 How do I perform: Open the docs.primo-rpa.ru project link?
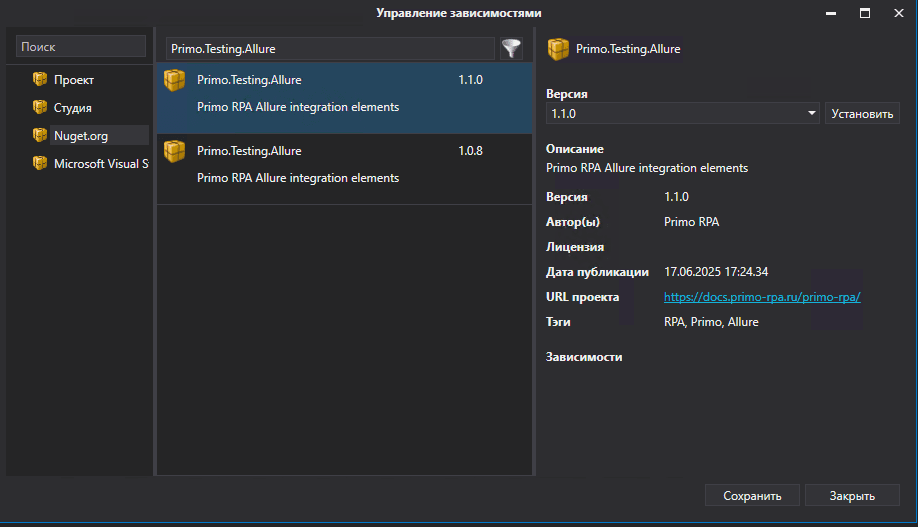762,297
